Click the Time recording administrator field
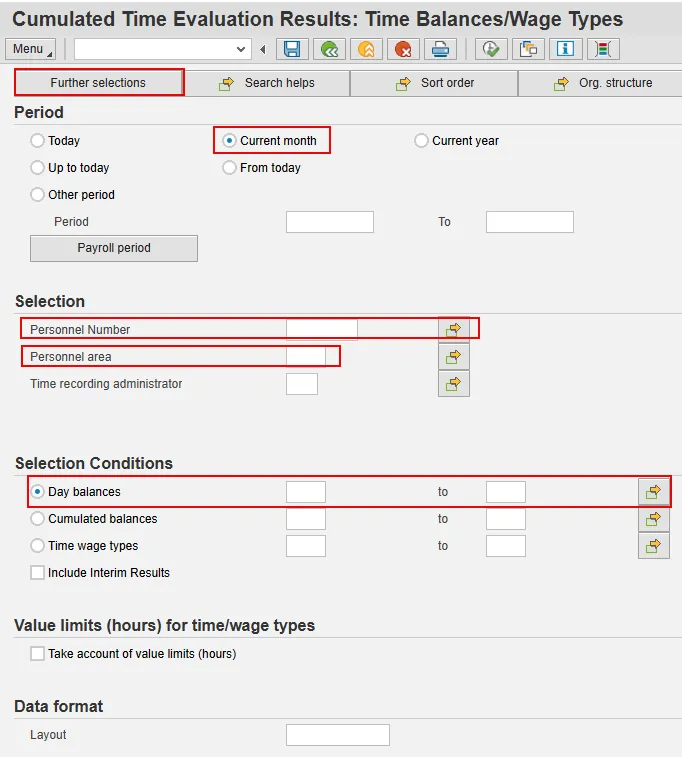This screenshot has width=682, height=757. pos(302,384)
